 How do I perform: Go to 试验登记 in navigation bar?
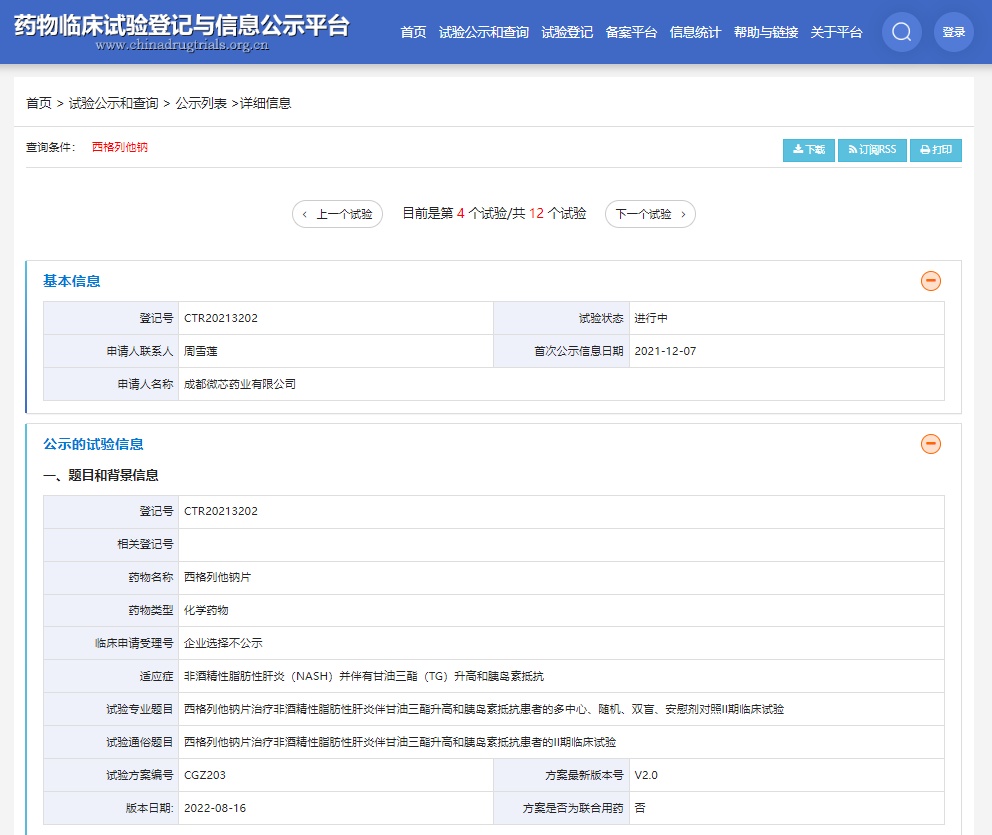click(x=567, y=32)
